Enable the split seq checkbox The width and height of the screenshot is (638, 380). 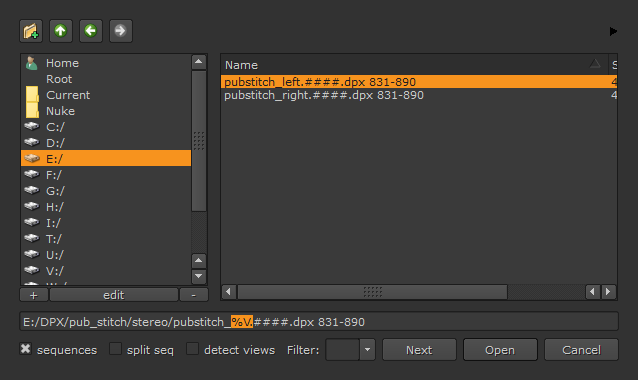[x=116, y=349]
